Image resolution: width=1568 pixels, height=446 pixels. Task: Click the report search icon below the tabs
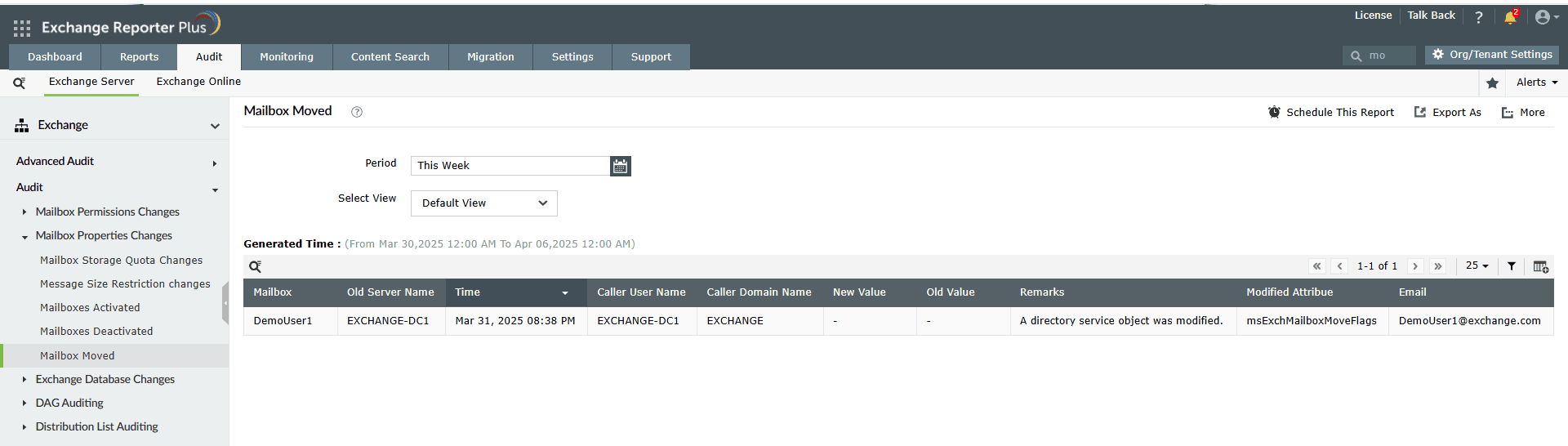coord(19,83)
